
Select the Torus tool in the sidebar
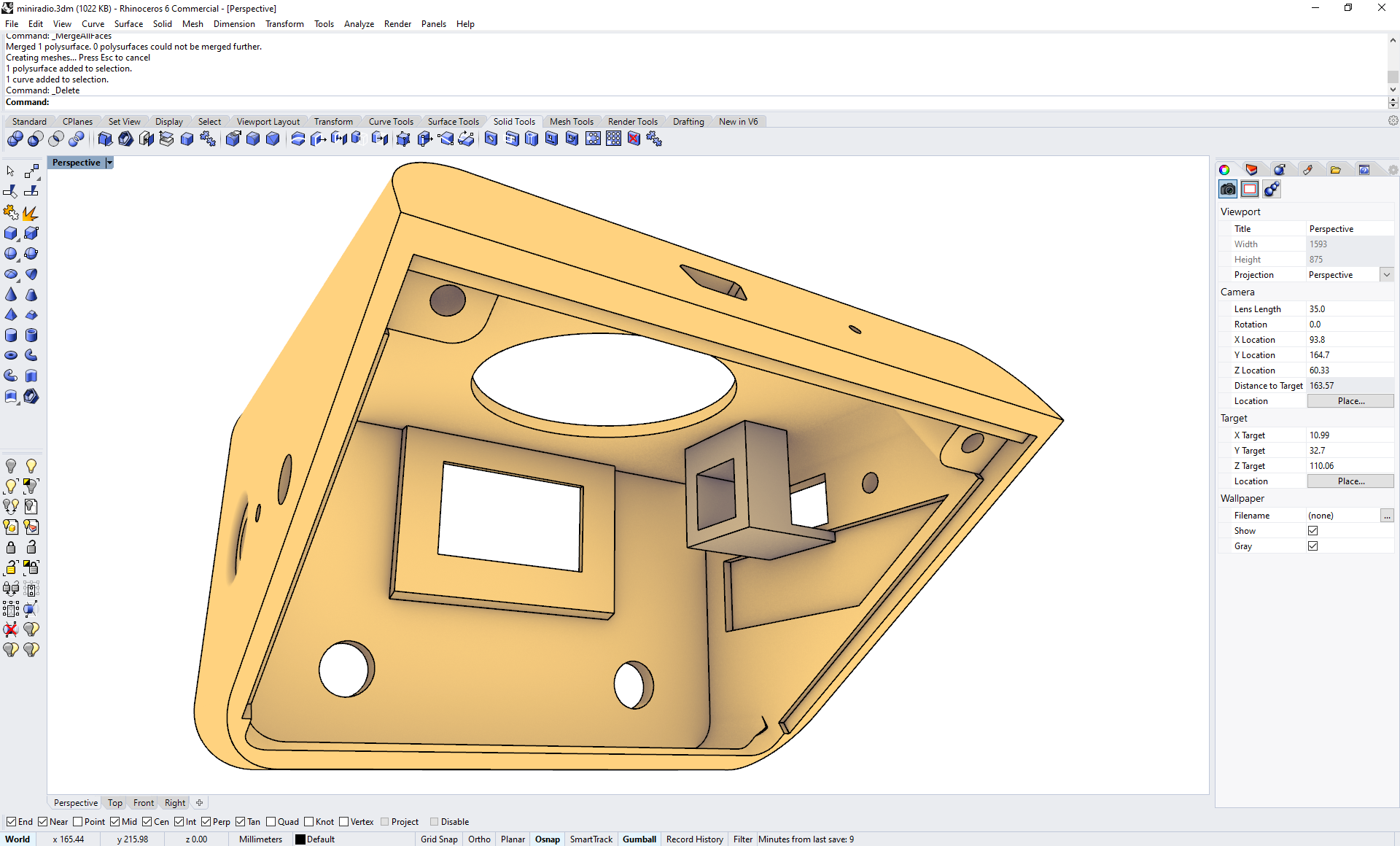point(11,355)
